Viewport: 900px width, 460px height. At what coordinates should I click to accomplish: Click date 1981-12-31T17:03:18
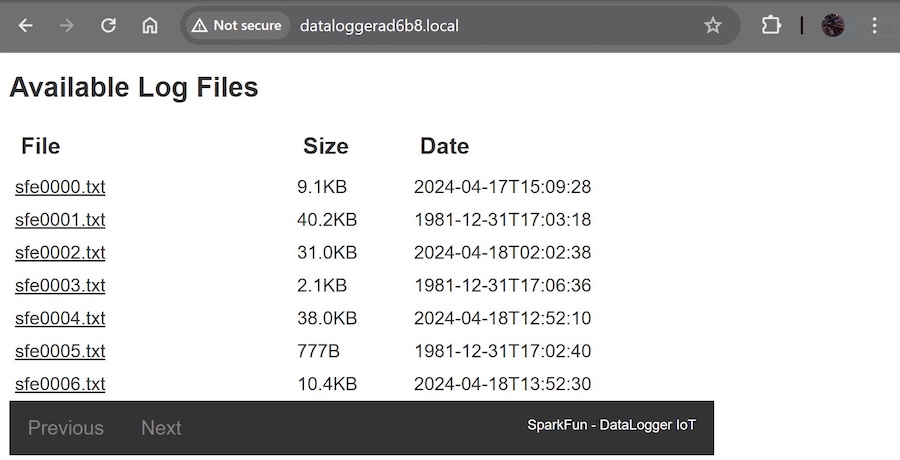(x=502, y=220)
